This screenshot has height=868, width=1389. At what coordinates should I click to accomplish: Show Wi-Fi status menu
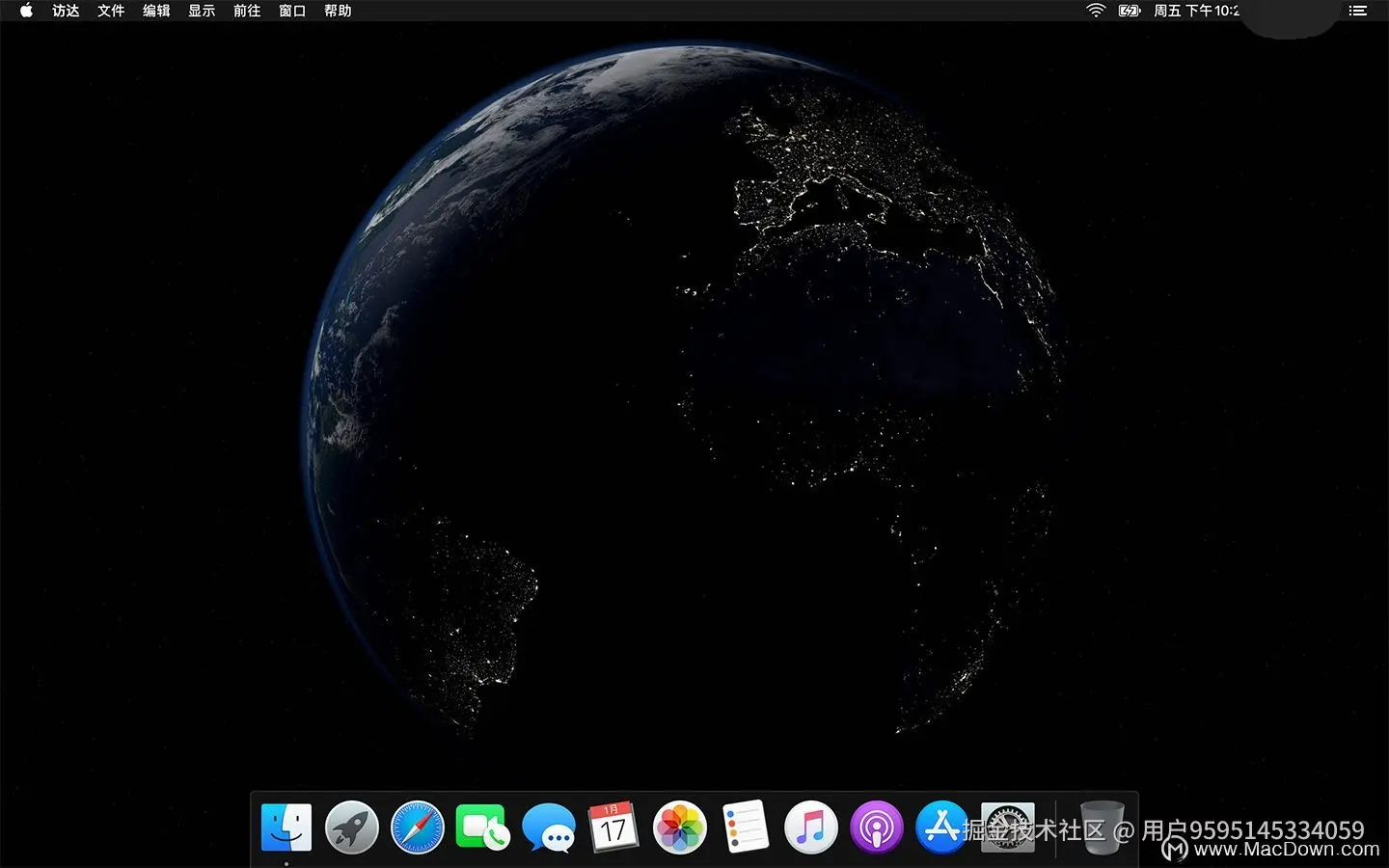1096,11
